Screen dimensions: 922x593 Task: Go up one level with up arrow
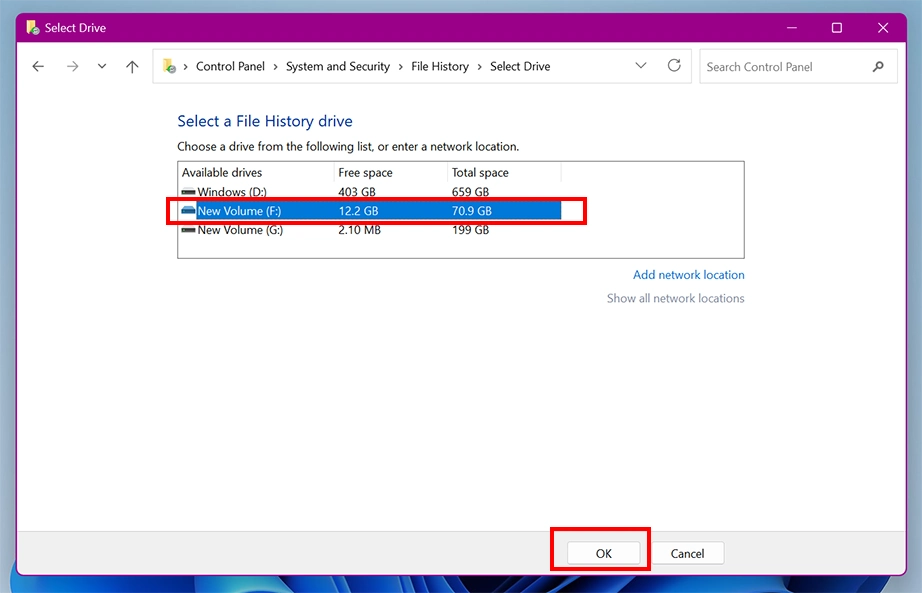(132, 66)
